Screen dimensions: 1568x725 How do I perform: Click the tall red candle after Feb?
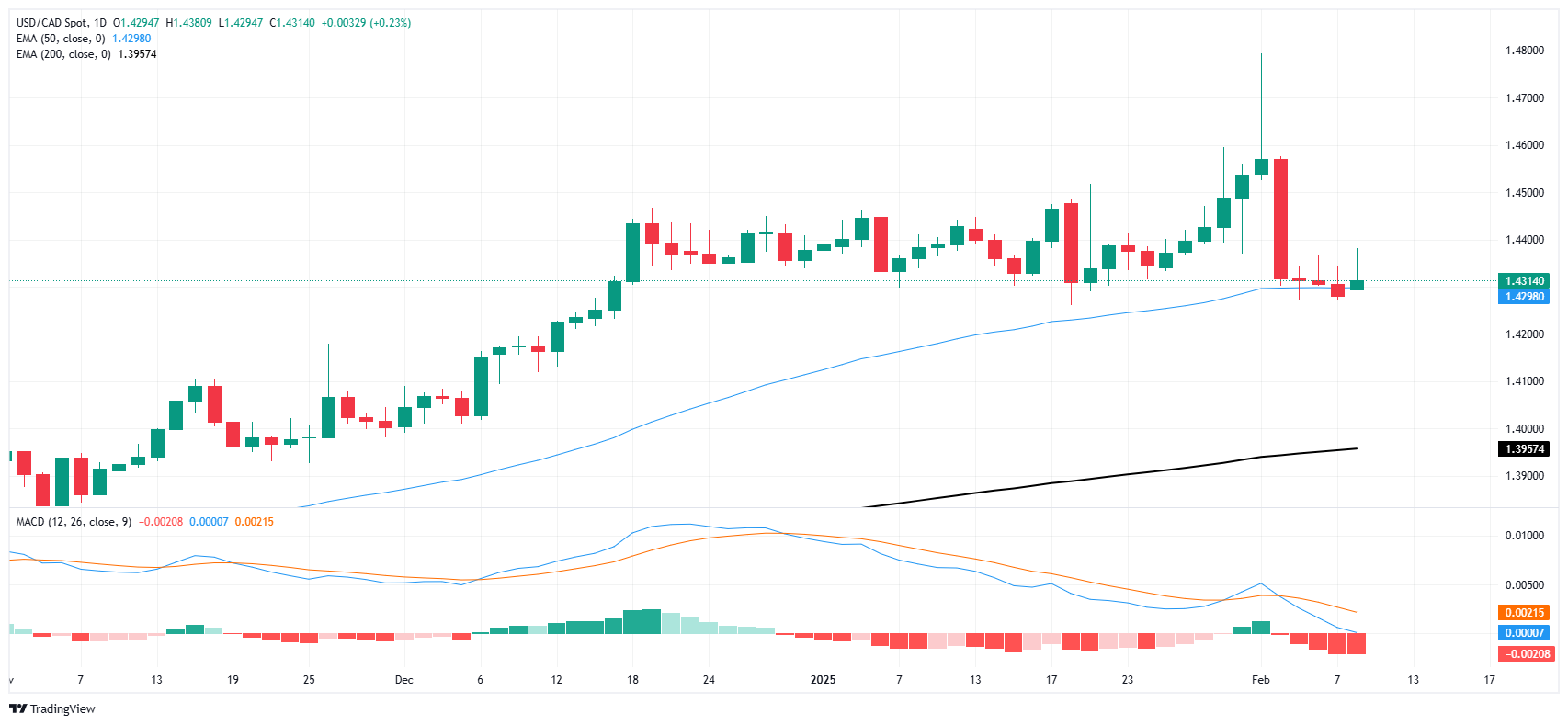[x=1280, y=219]
